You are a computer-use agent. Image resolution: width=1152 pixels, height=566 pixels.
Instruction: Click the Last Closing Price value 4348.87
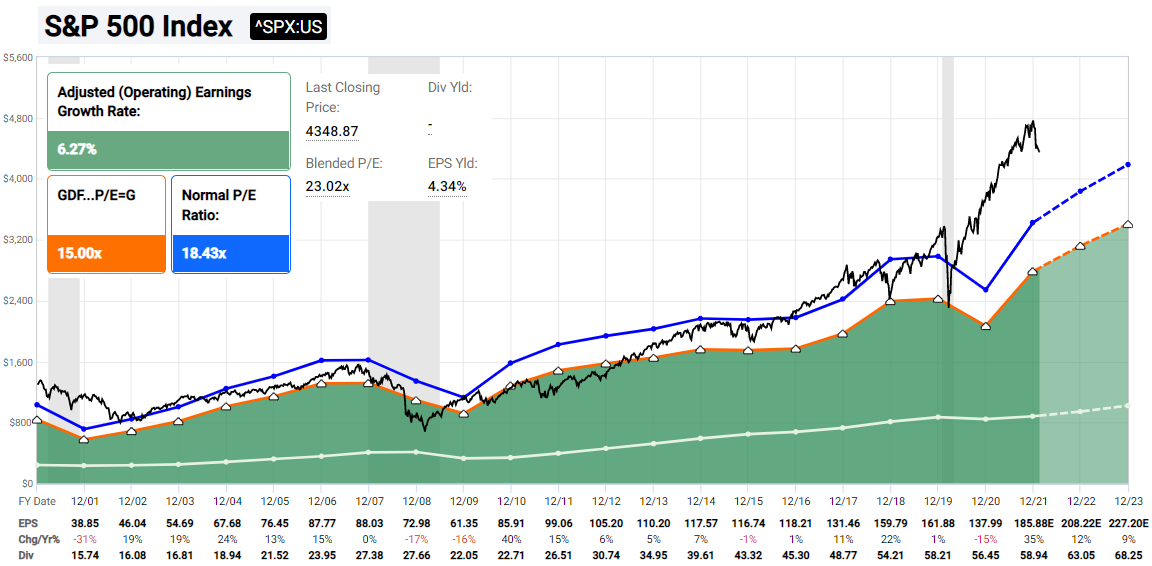click(x=331, y=132)
